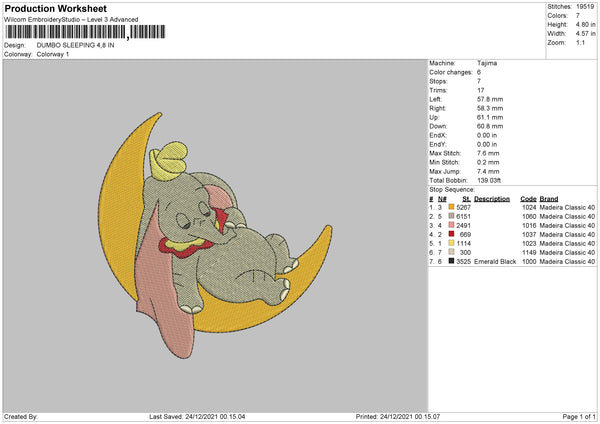Click the Total Bobbin value 139.03ft
The height and width of the screenshot is (424, 600).
point(489,180)
